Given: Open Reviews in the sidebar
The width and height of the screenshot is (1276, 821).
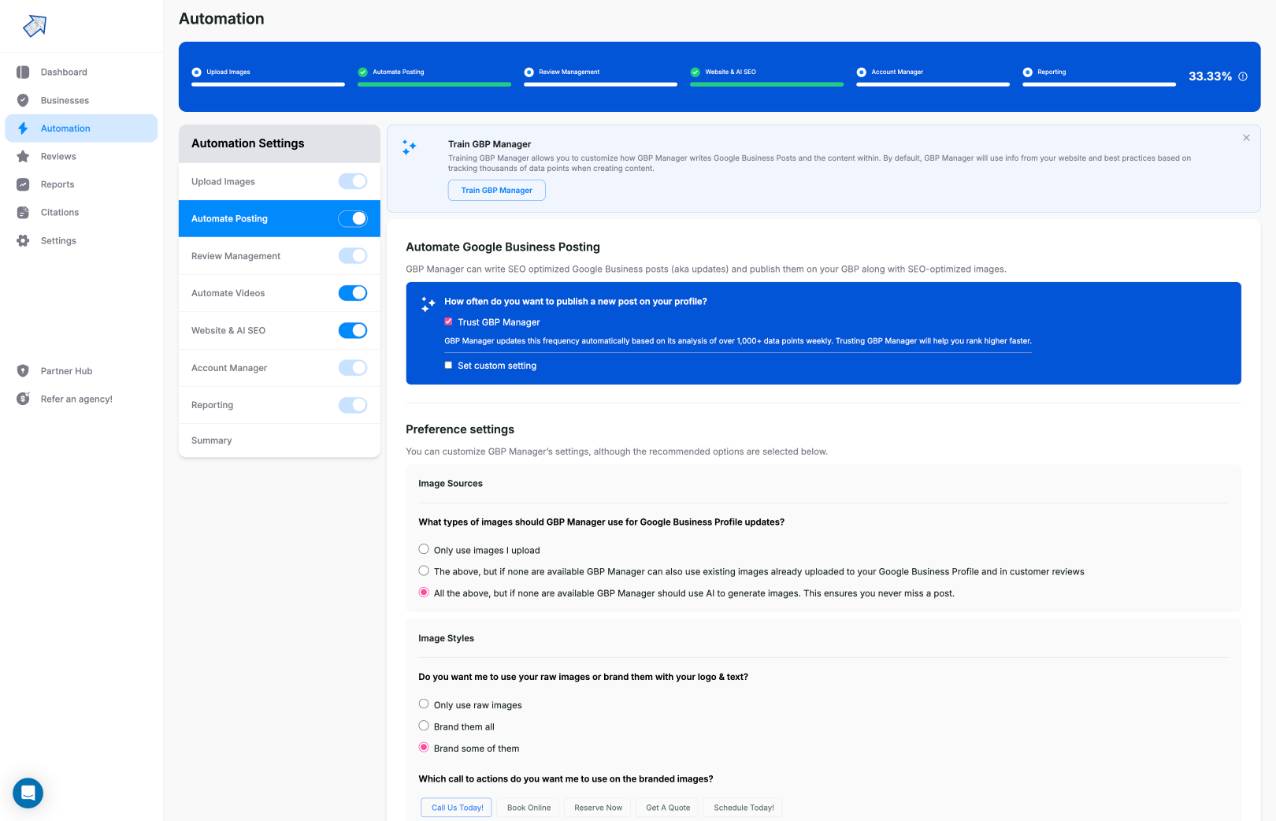Looking at the screenshot, I should tap(59, 156).
